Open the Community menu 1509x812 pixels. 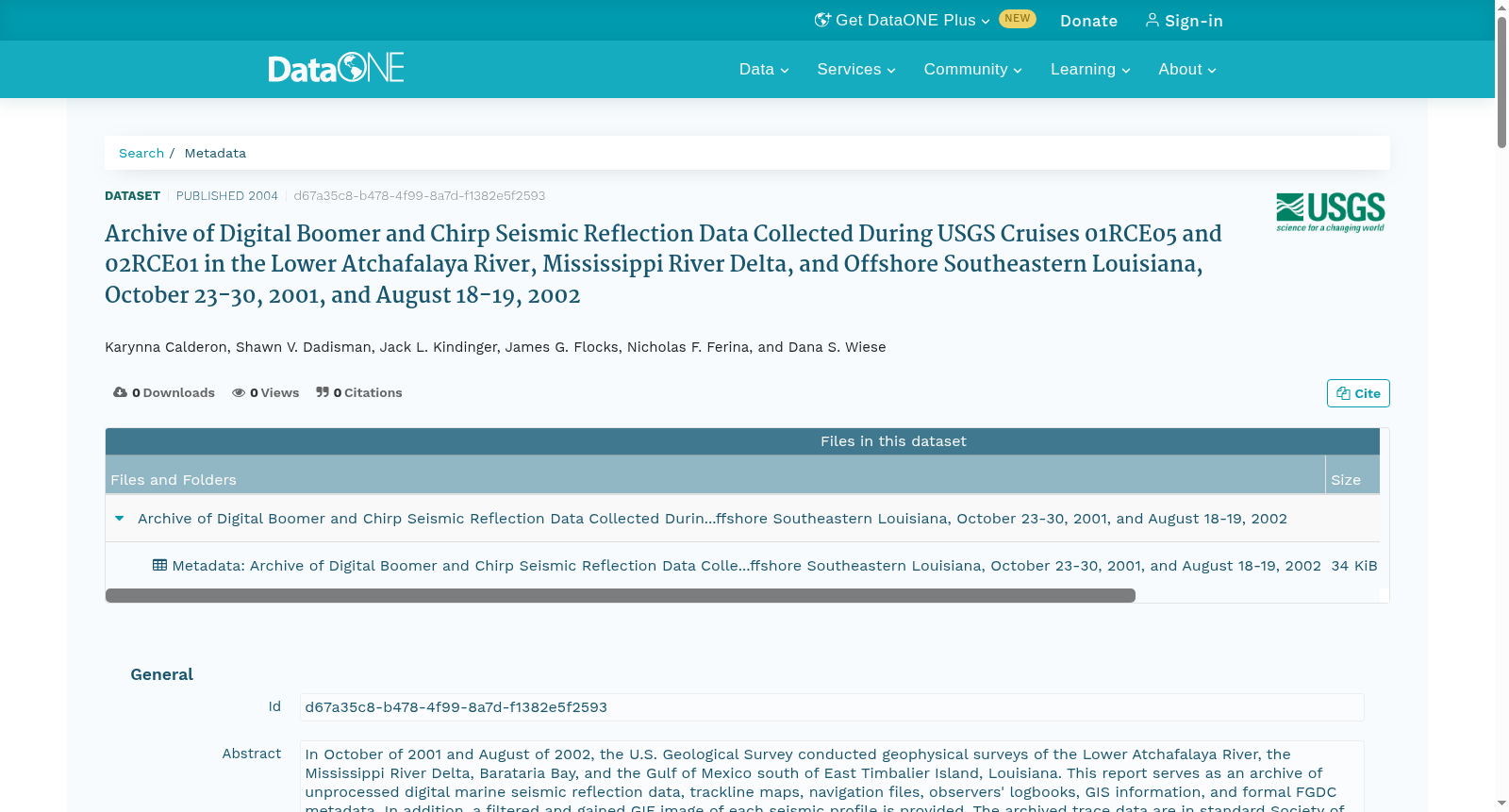point(972,70)
